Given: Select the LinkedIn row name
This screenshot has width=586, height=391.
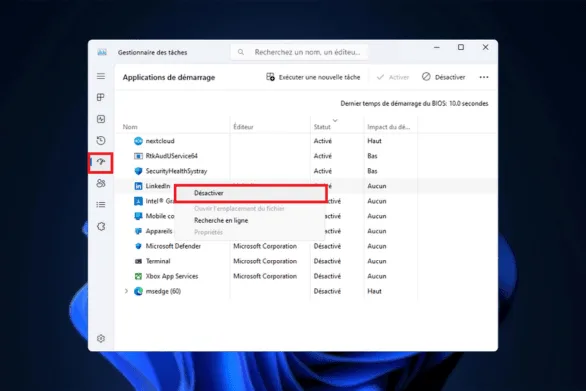Looking at the screenshot, I should (x=158, y=186).
